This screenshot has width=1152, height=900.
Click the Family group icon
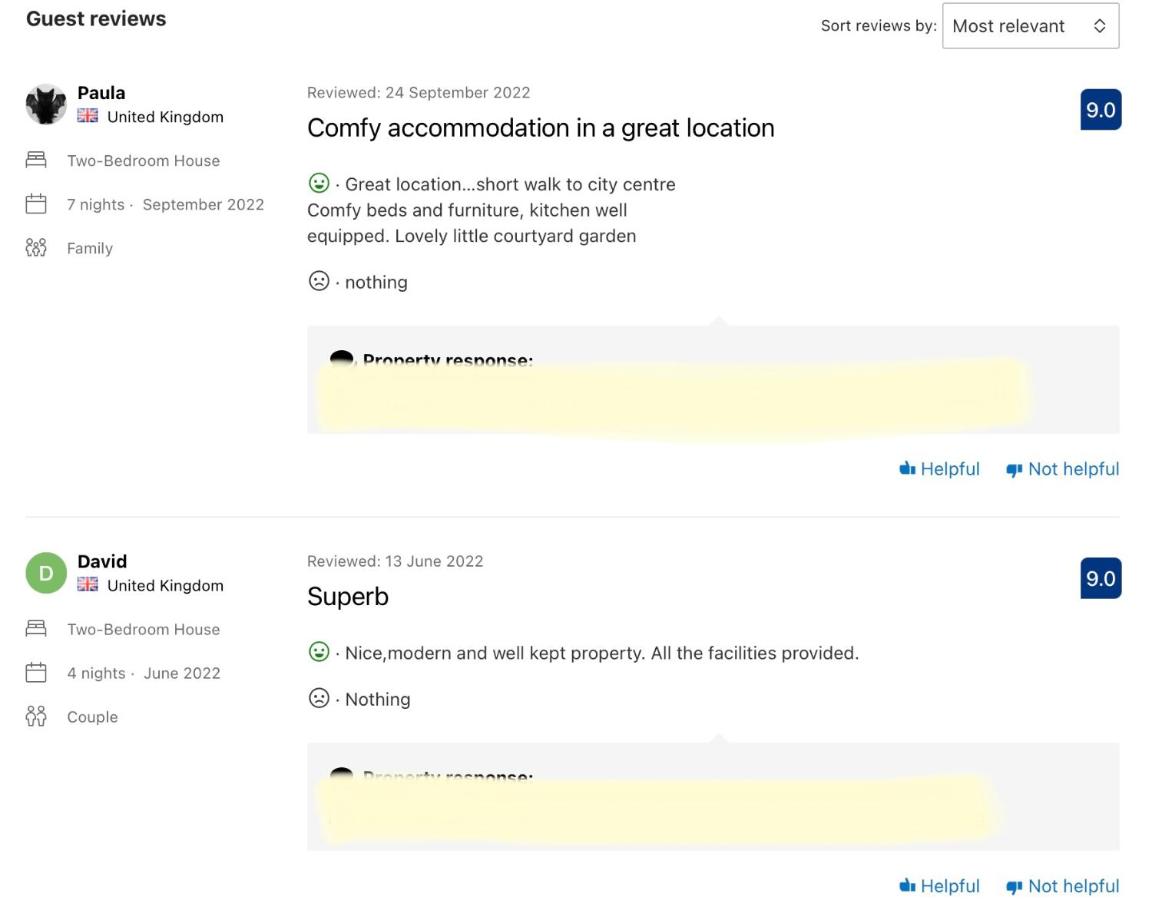point(36,248)
